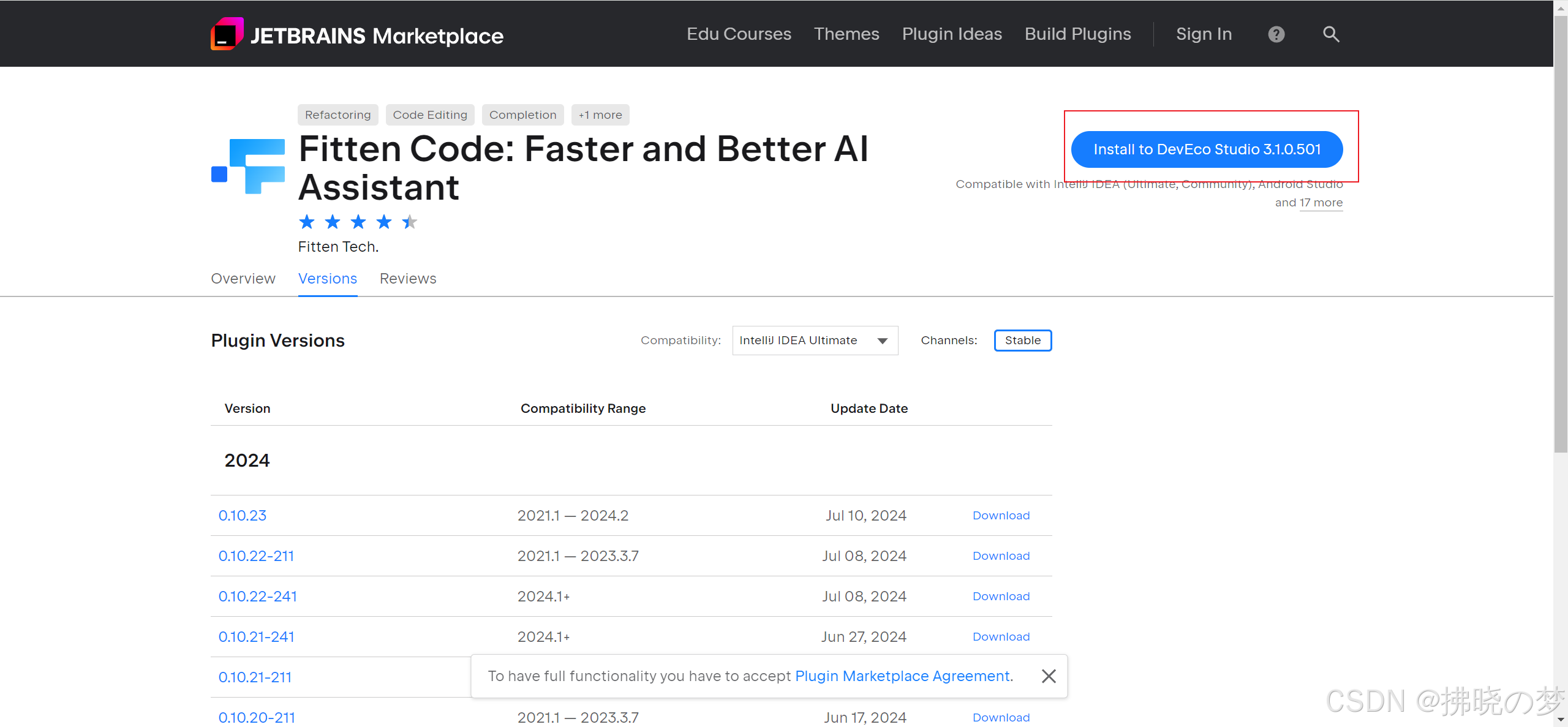Image resolution: width=1568 pixels, height=727 pixels.
Task: Open the Plugin Marketplace Agreement link
Action: point(902,676)
